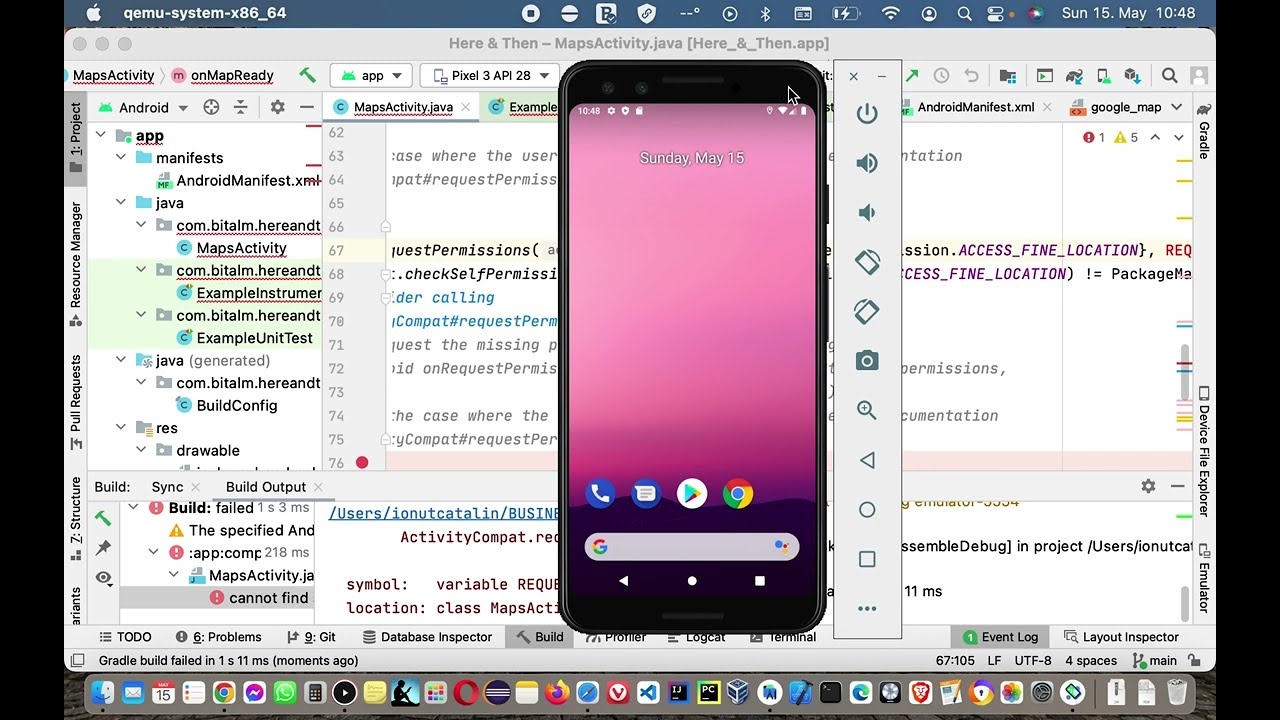Click emulator Volume Down button
Viewport: 1280px width, 720px height.
[x=867, y=212]
